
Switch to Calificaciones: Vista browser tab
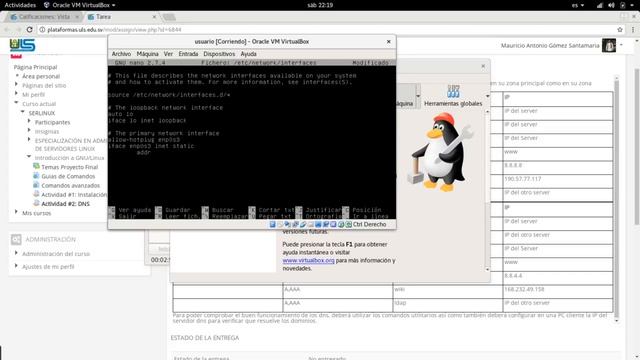(x=44, y=17)
